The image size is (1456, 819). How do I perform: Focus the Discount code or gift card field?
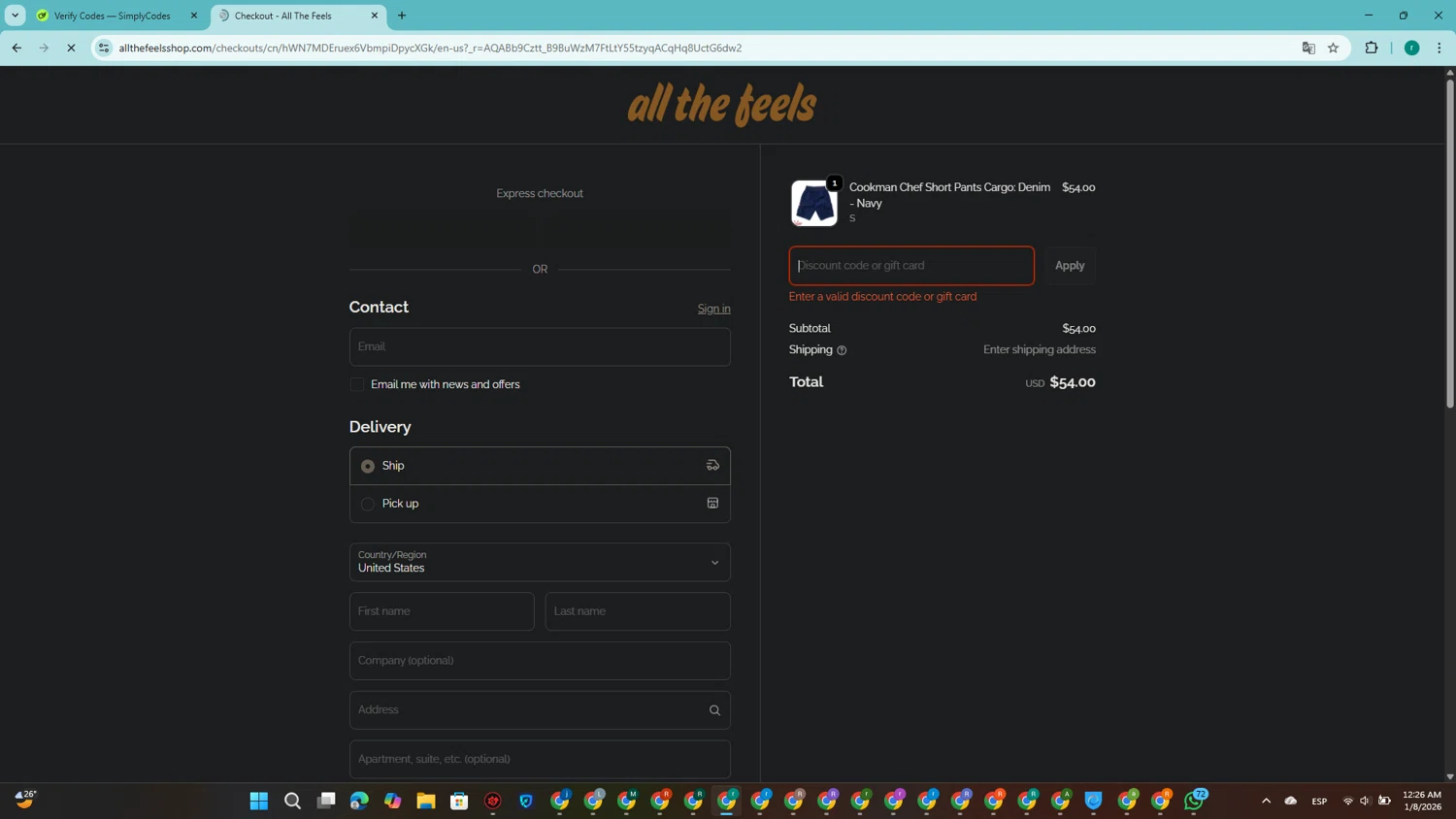[x=911, y=266]
